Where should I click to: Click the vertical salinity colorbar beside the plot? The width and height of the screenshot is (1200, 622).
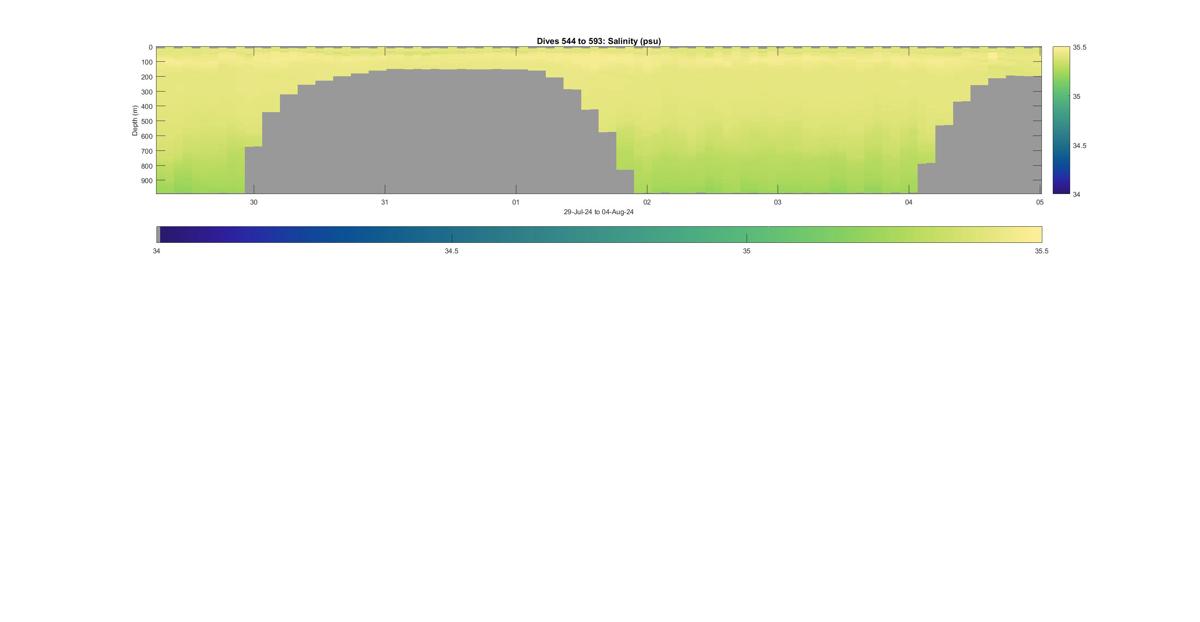pyautogui.click(x=1060, y=120)
